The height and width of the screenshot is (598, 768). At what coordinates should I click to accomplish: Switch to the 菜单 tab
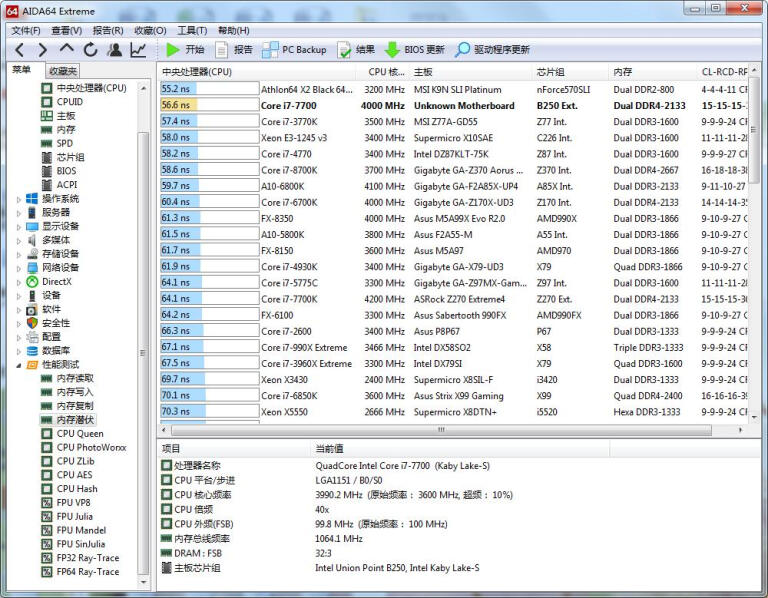[22, 70]
